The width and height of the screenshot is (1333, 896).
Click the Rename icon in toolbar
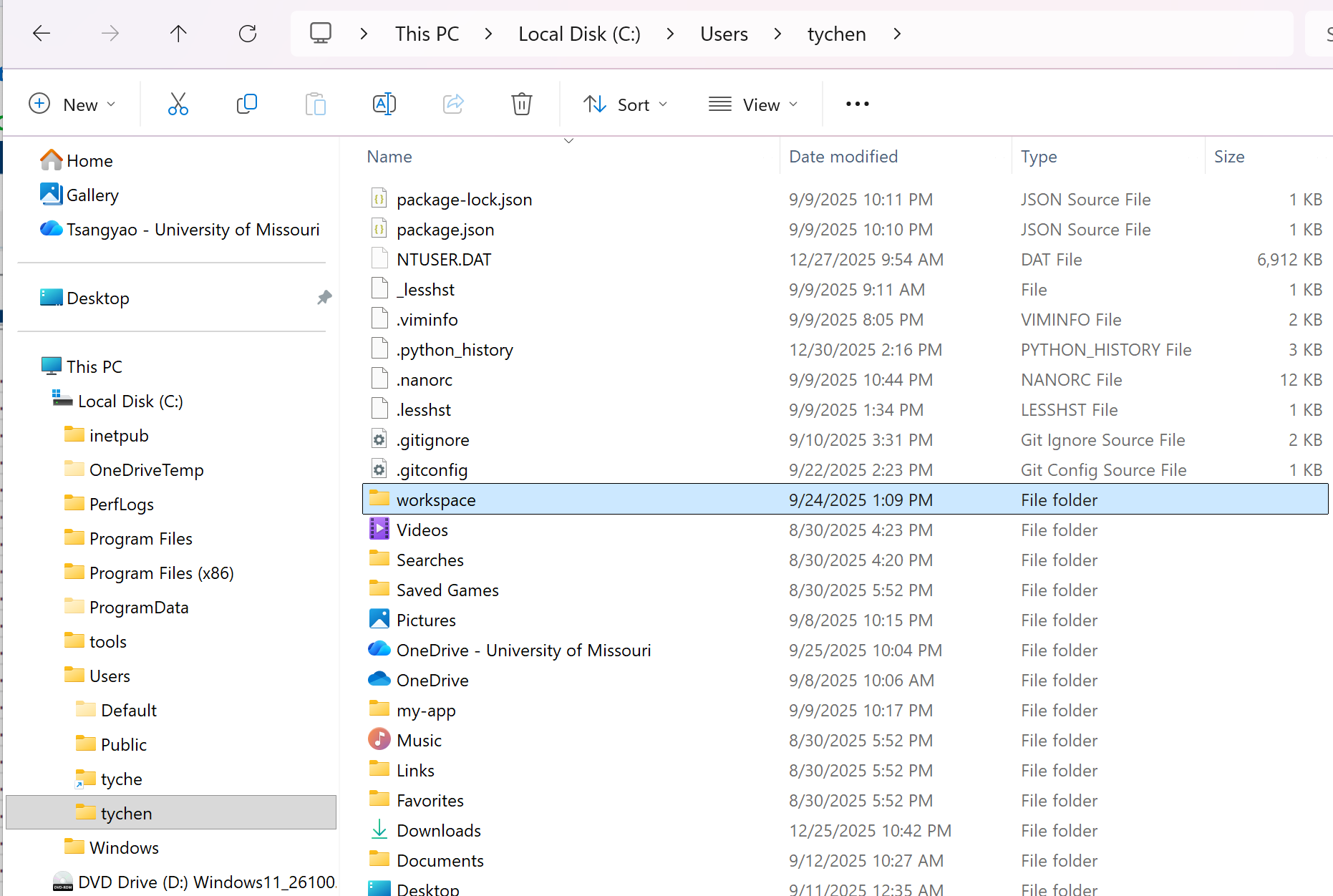point(384,104)
